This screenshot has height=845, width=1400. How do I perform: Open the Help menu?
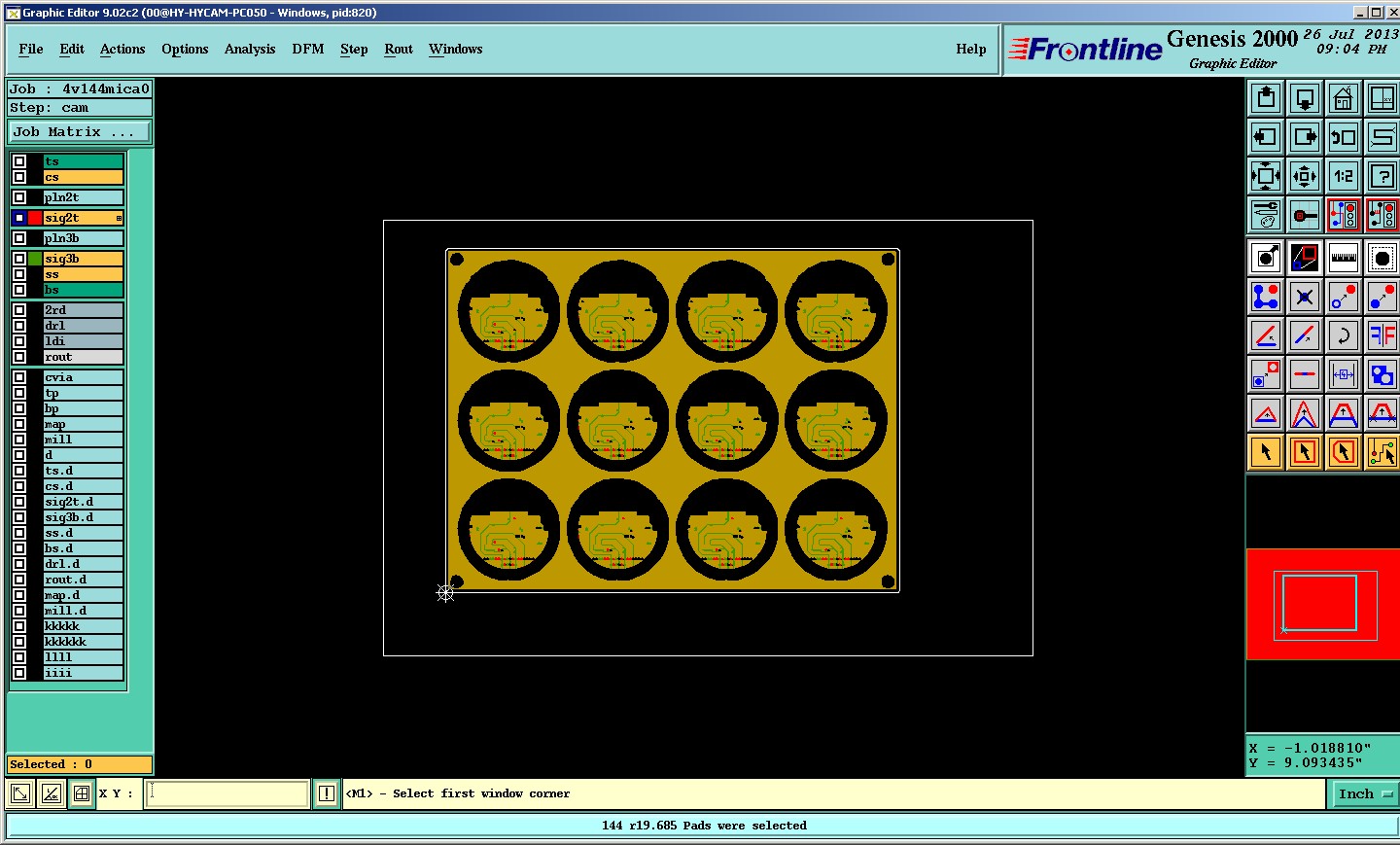click(971, 49)
